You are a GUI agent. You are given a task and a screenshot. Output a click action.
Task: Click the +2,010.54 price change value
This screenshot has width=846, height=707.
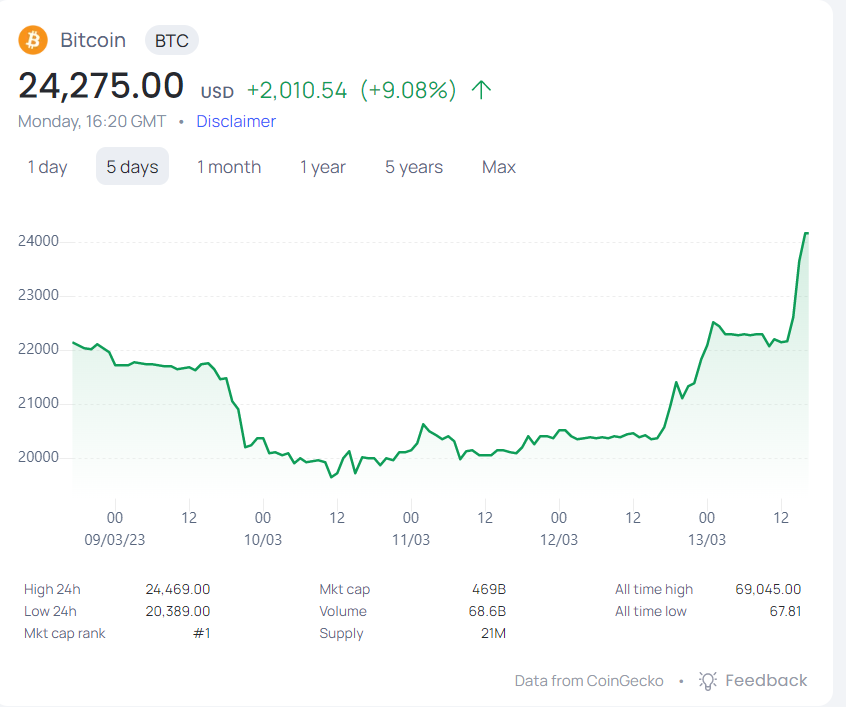(x=297, y=90)
